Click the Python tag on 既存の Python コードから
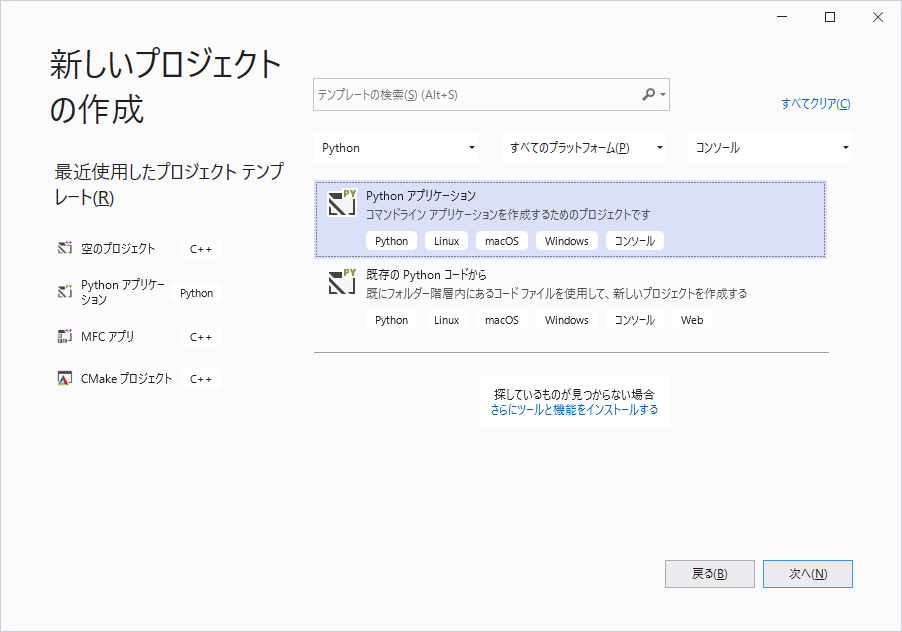Viewport: 902px width, 632px height. point(391,320)
